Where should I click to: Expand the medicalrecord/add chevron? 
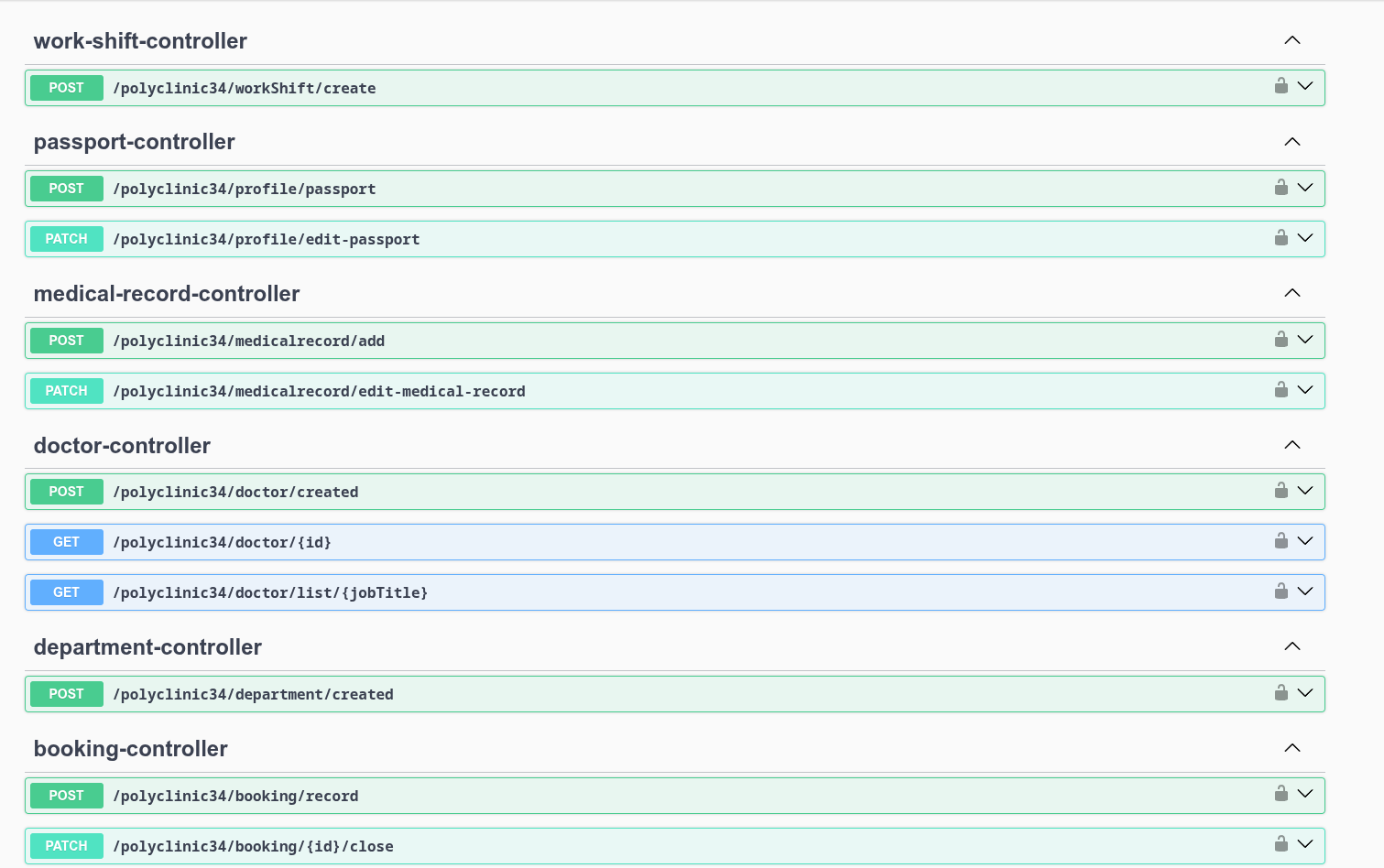1305,340
